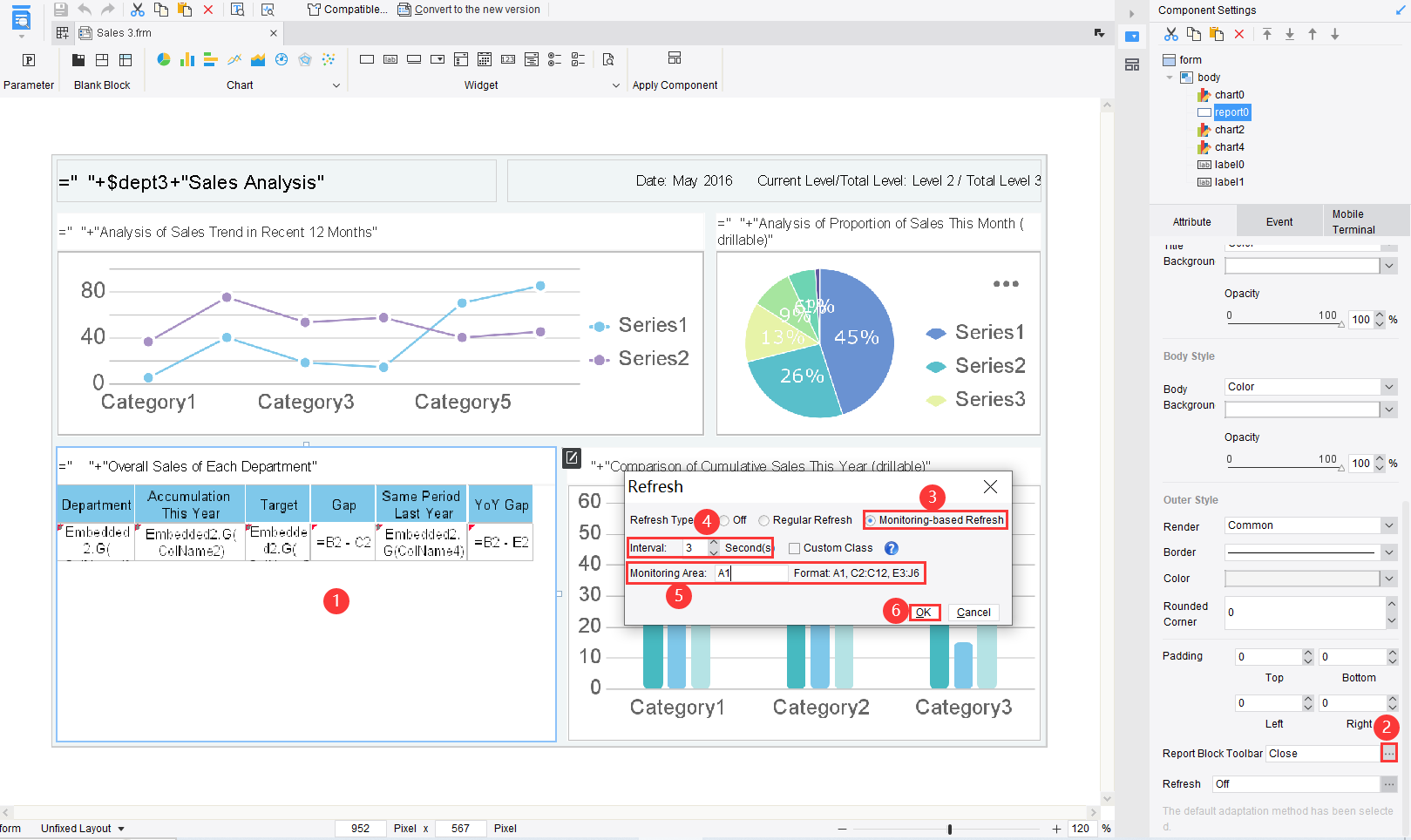
Task: Add the Parameter panel icon
Action: [x=29, y=60]
